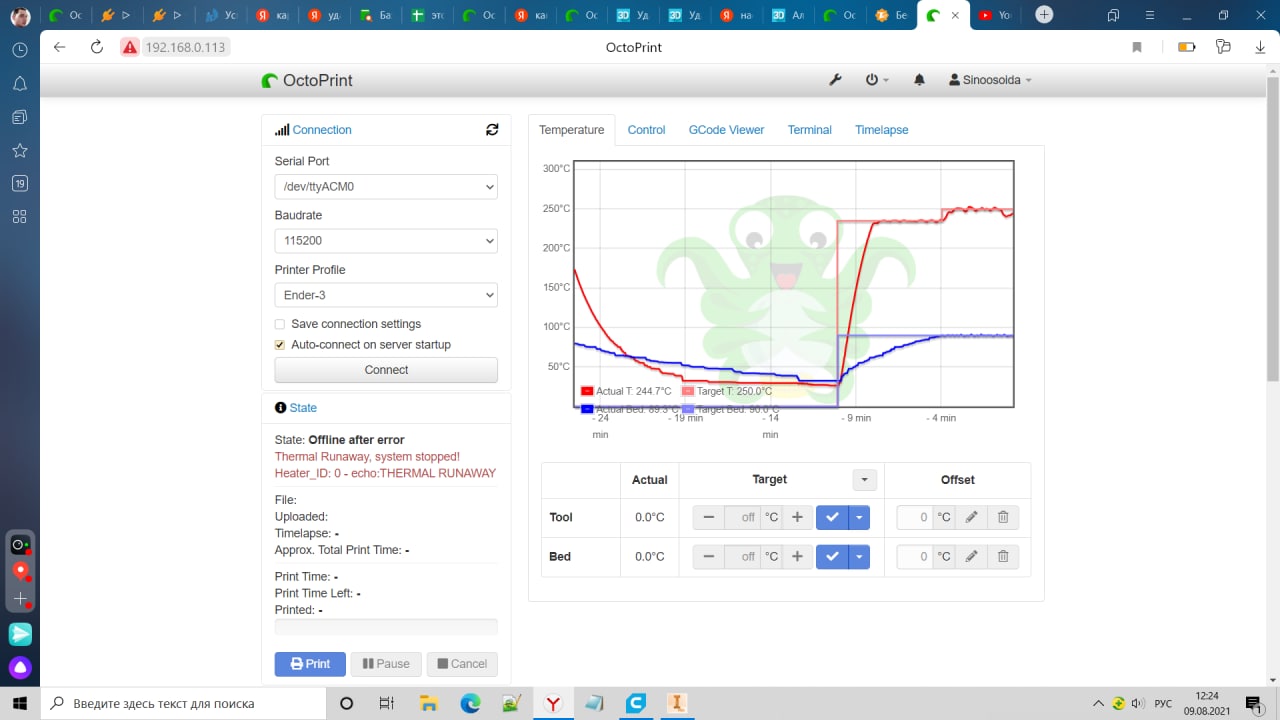Viewport: 1280px width, 720px height.
Task: Open the GCode Viewer tab
Action: [x=726, y=130]
